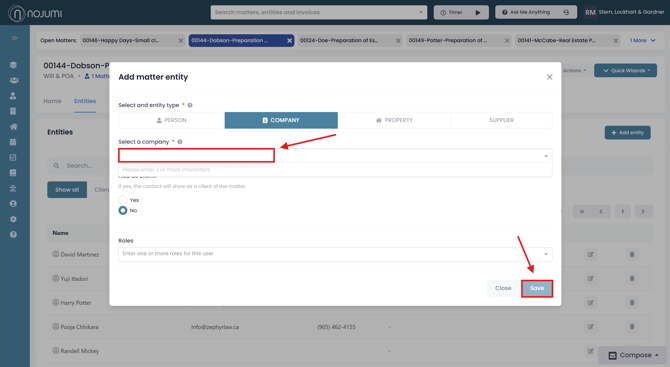Choose the COMPANY entity type
Screen dimensions: 670x367
pyautogui.click(x=281, y=120)
